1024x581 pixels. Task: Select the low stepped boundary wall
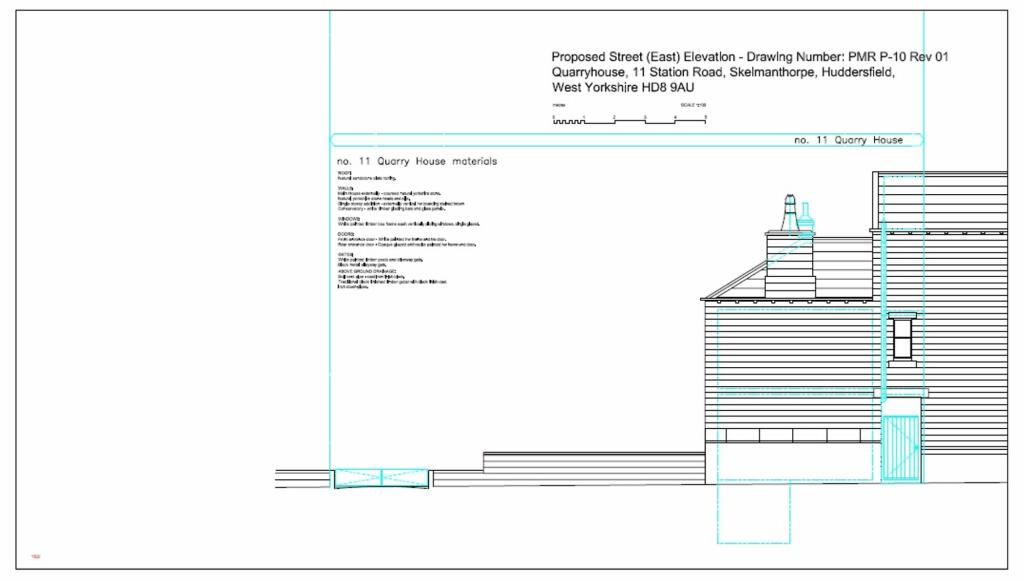[593, 463]
